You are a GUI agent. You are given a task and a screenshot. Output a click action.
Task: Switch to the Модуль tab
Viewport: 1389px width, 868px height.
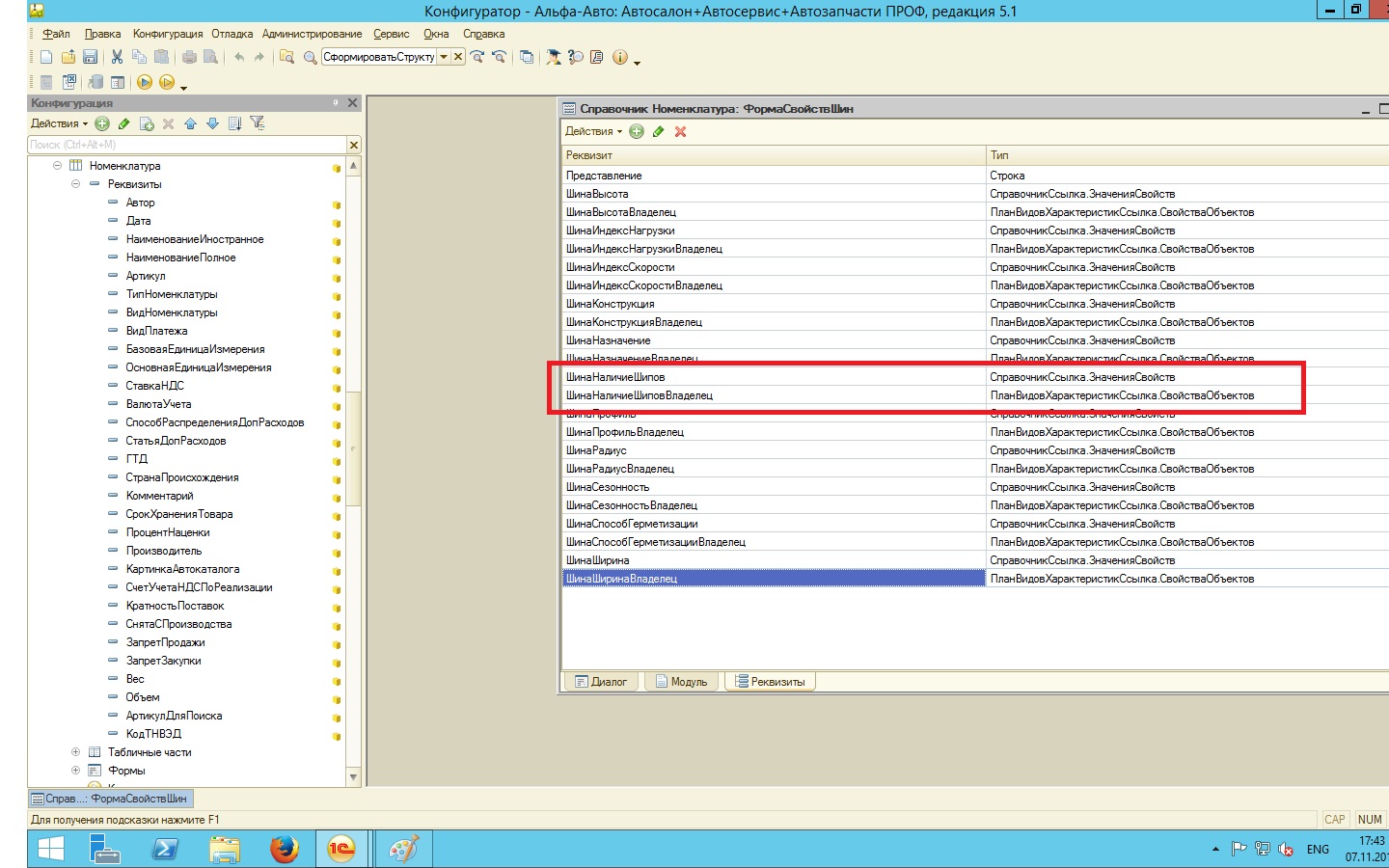click(681, 682)
